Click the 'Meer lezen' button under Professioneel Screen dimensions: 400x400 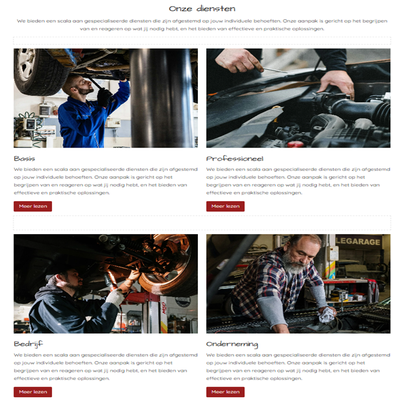[x=225, y=206]
